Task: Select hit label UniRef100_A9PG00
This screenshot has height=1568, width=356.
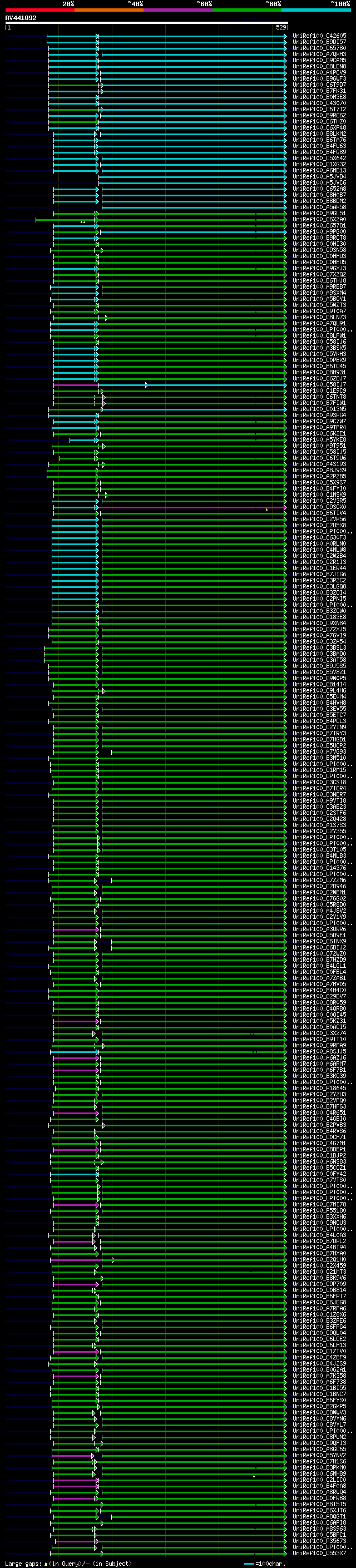Action: pyautogui.click(x=319, y=231)
